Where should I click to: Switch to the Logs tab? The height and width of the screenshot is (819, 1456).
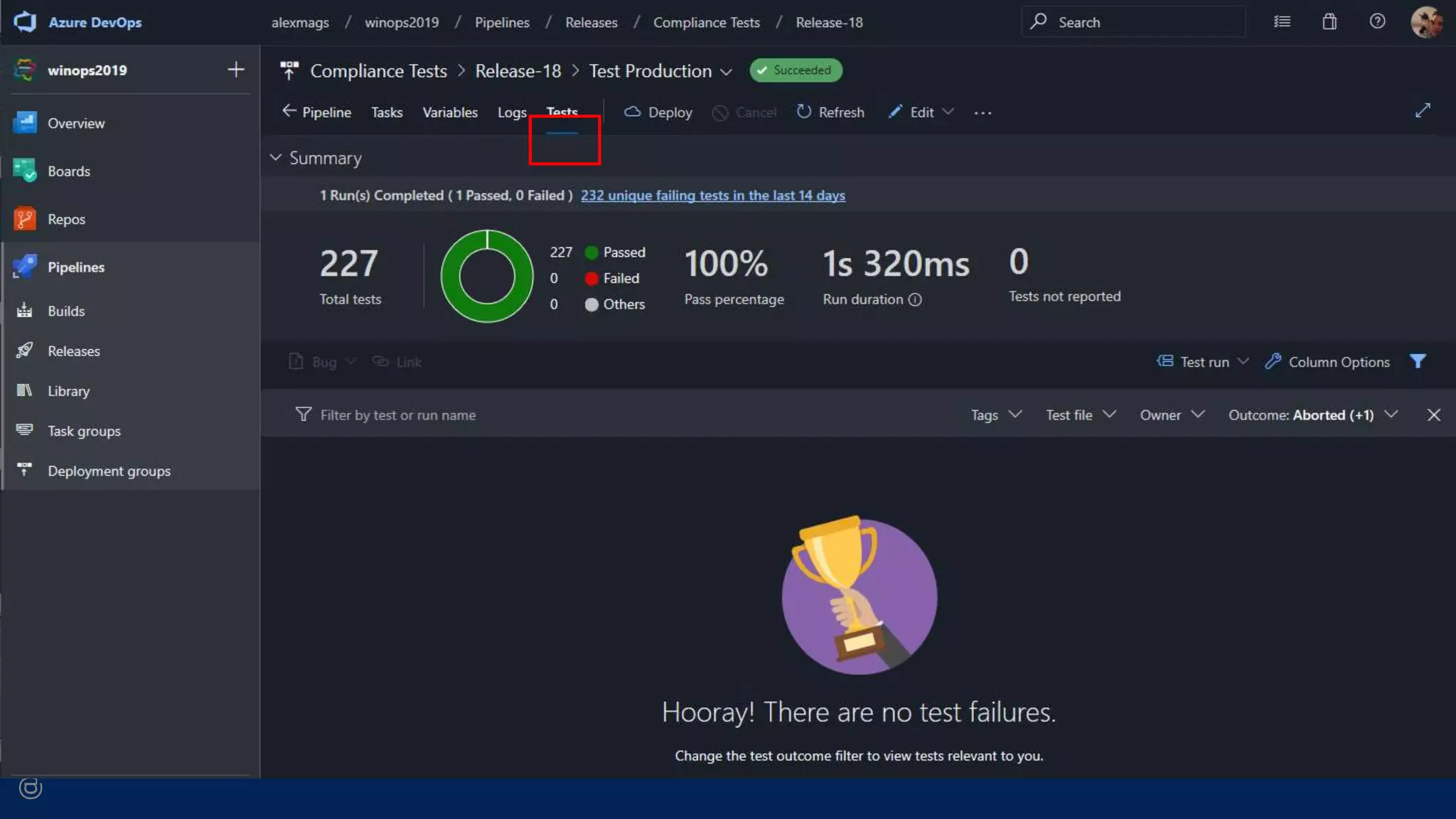tap(511, 112)
